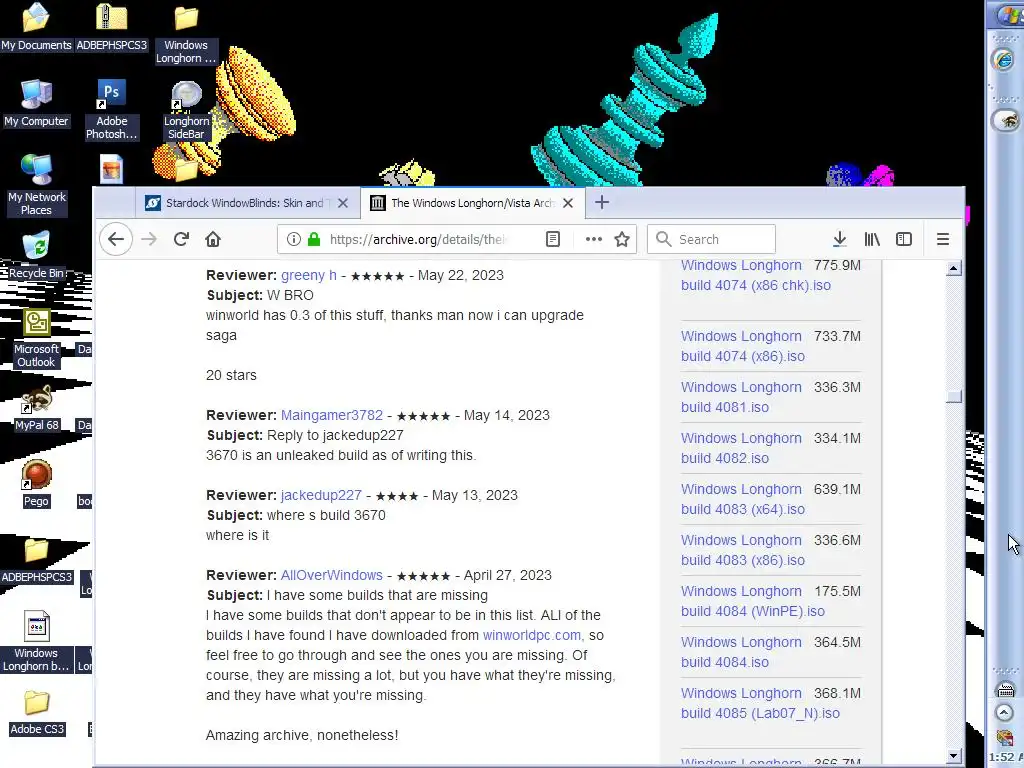Viewport: 1024px width, 768px height.
Task: Click page scrollbar down arrow
Action: coord(953,756)
